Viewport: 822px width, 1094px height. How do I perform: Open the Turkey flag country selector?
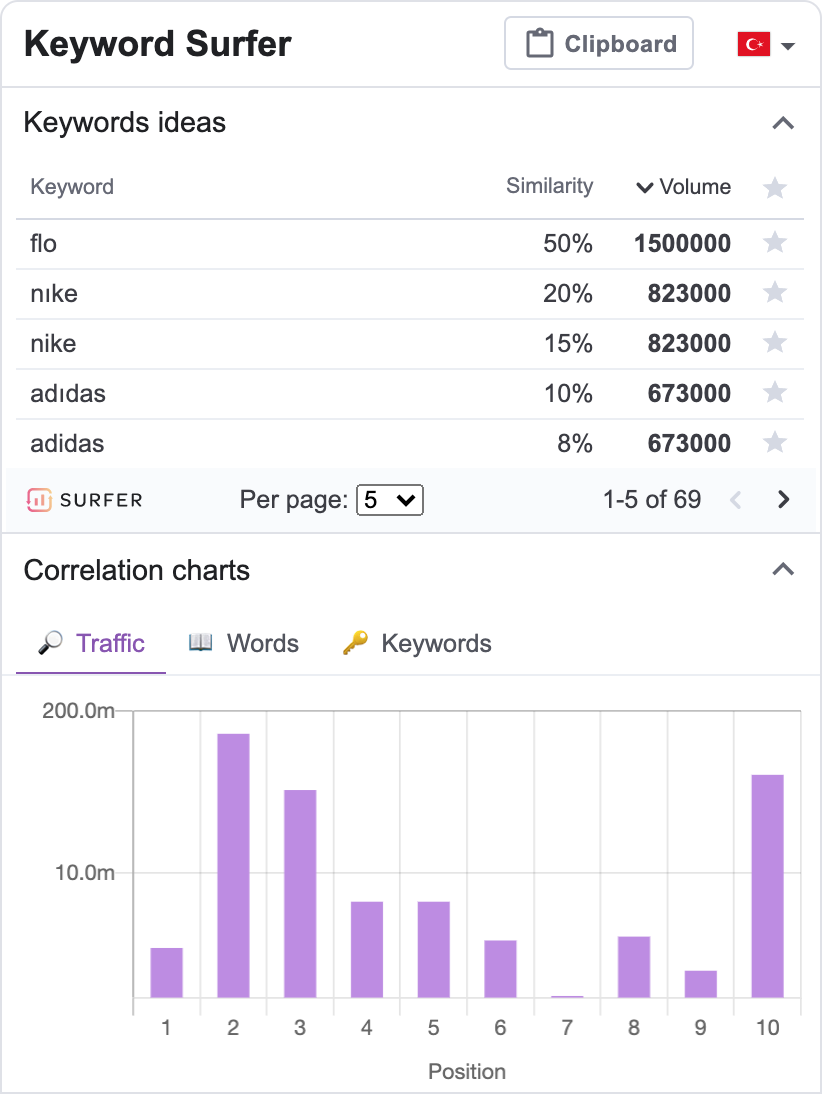click(766, 45)
